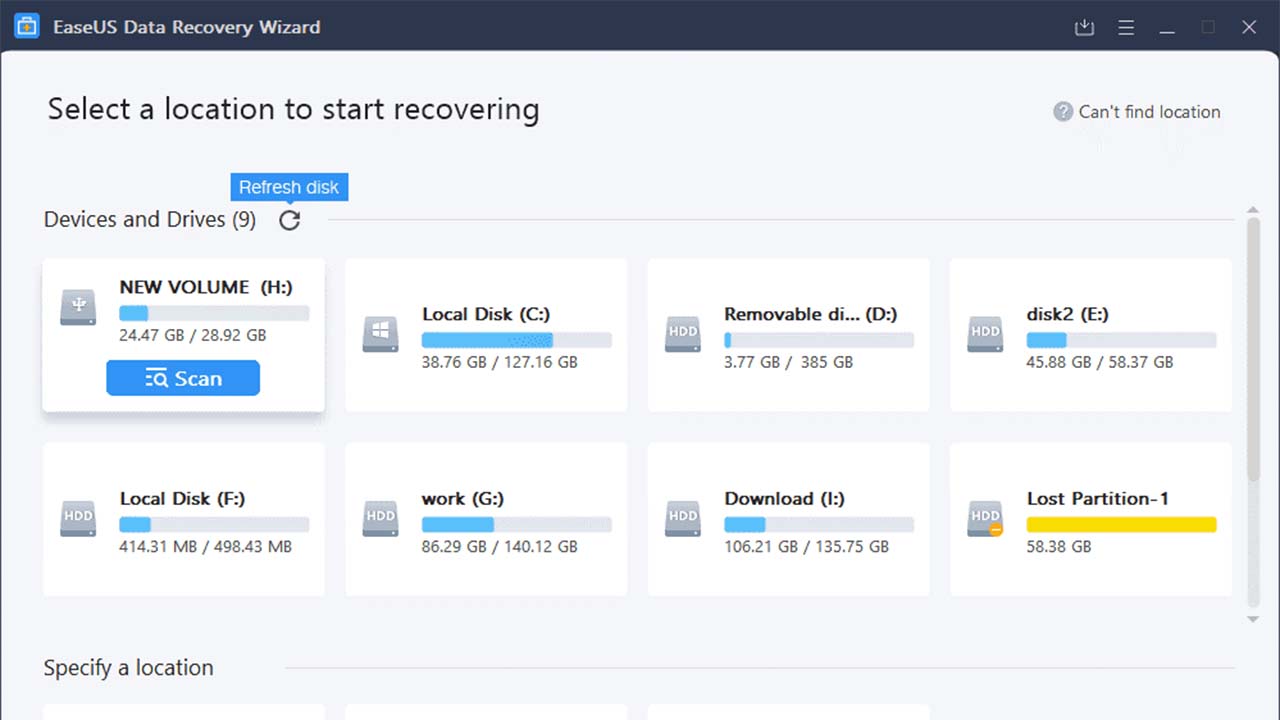The width and height of the screenshot is (1280, 720).
Task: Click the question mark help icon
Action: pos(1063,112)
